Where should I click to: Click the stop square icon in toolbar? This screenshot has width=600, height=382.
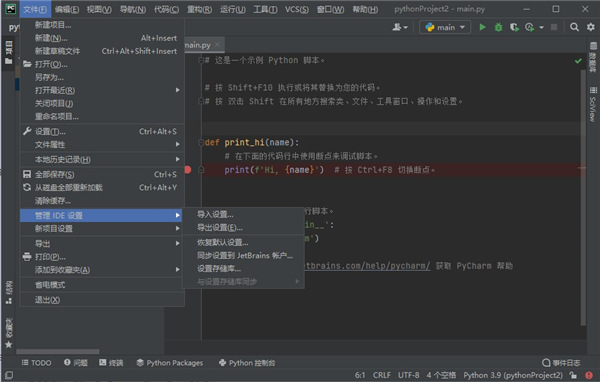pyautogui.click(x=554, y=27)
